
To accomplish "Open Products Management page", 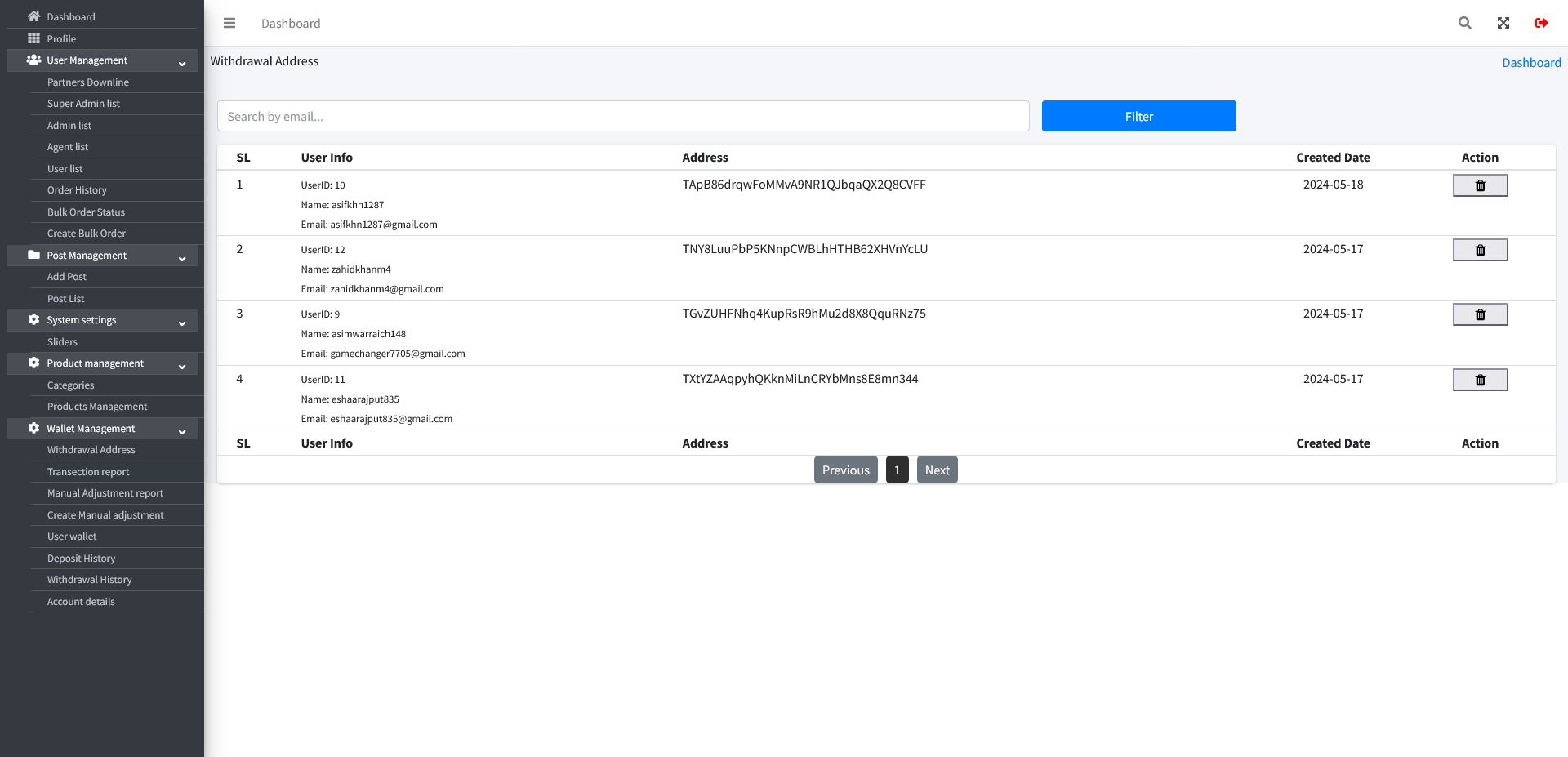I will [97, 407].
